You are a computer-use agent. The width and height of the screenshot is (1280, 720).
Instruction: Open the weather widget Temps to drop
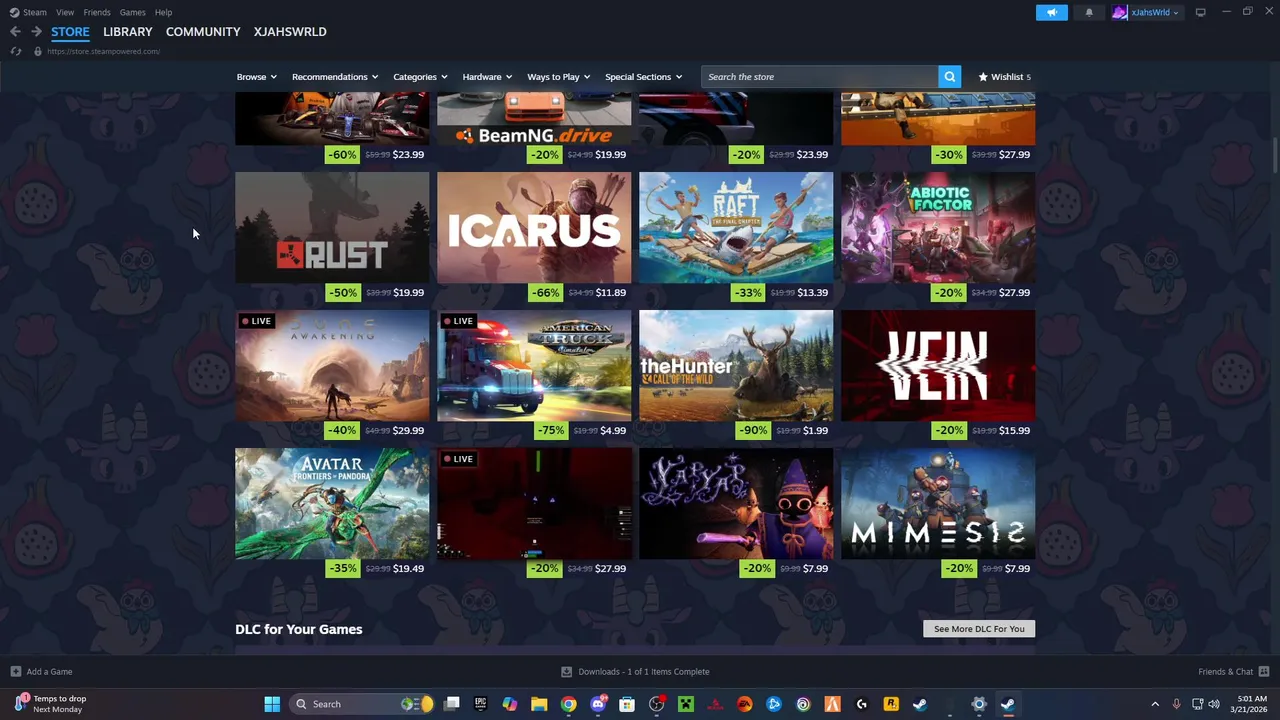tap(50, 704)
